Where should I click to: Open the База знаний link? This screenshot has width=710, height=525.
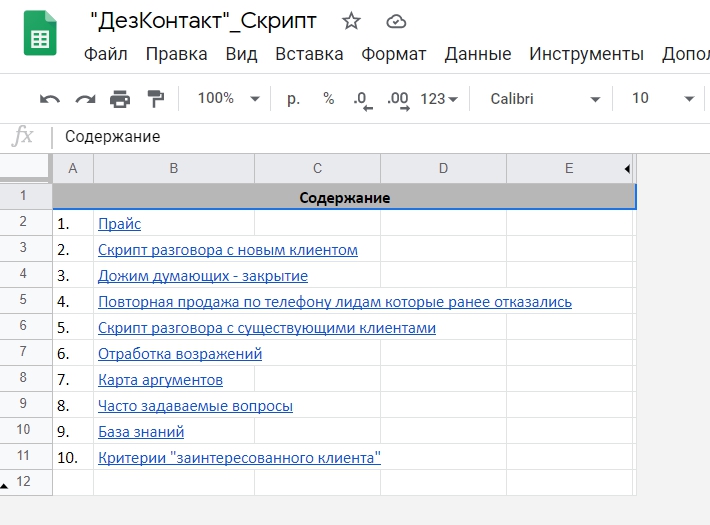pos(141,432)
